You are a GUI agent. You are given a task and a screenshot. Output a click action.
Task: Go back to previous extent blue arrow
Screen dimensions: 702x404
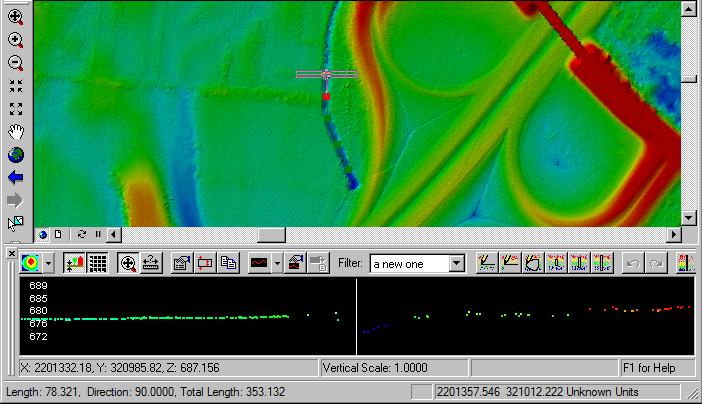16,178
